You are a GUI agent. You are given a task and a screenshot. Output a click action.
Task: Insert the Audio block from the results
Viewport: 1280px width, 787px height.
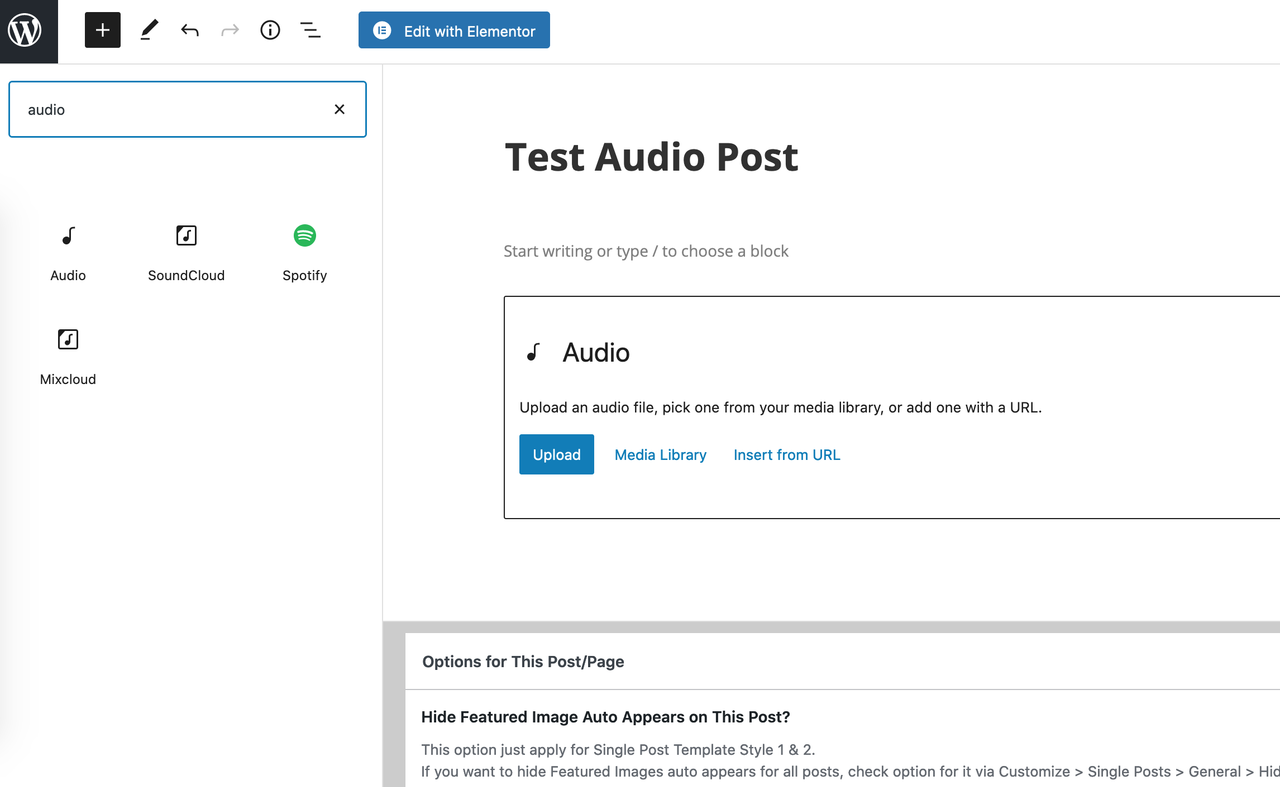pyautogui.click(x=68, y=254)
